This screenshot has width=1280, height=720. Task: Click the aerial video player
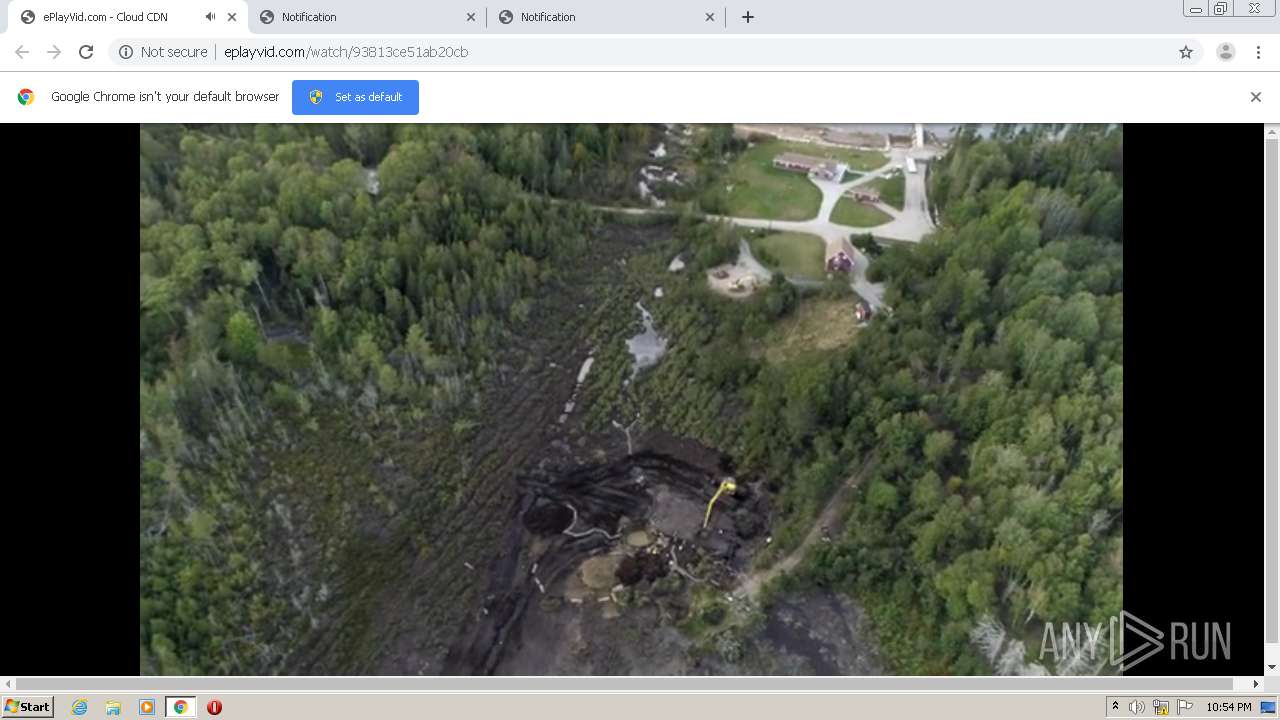point(631,399)
